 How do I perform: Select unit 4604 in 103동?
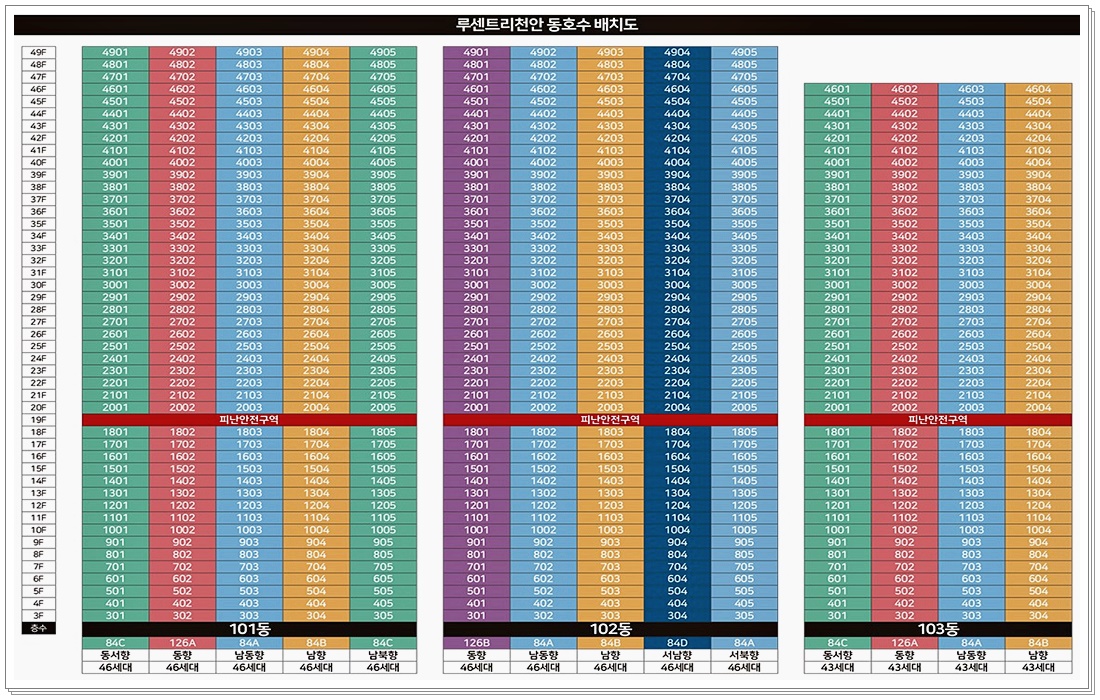pyautogui.click(x=1038, y=89)
